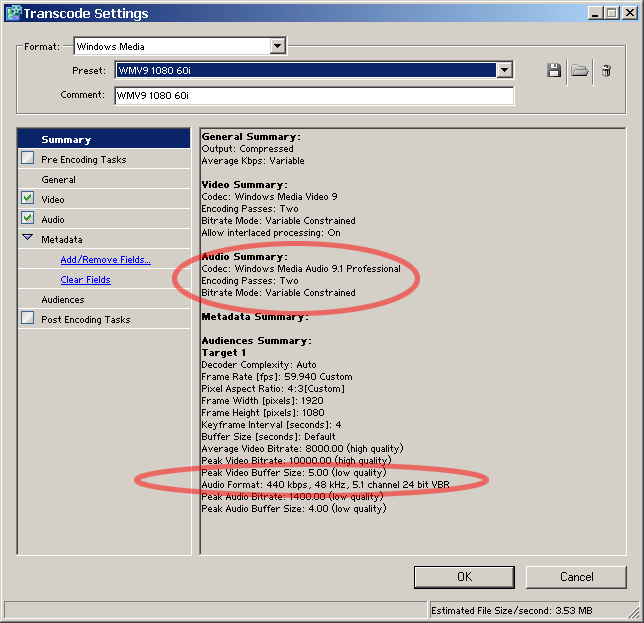Close the Transcode Settings window
This screenshot has width=644, height=623.
(x=629, y=13)
